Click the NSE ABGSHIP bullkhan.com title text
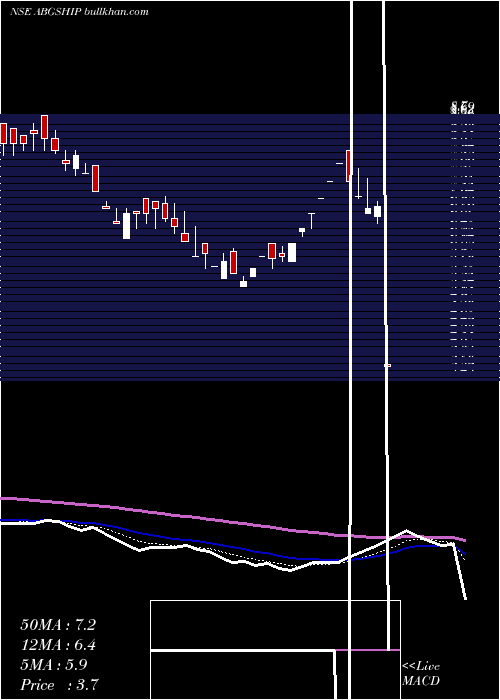The height and width of the screenshot is (700, 500). (79, 12)
